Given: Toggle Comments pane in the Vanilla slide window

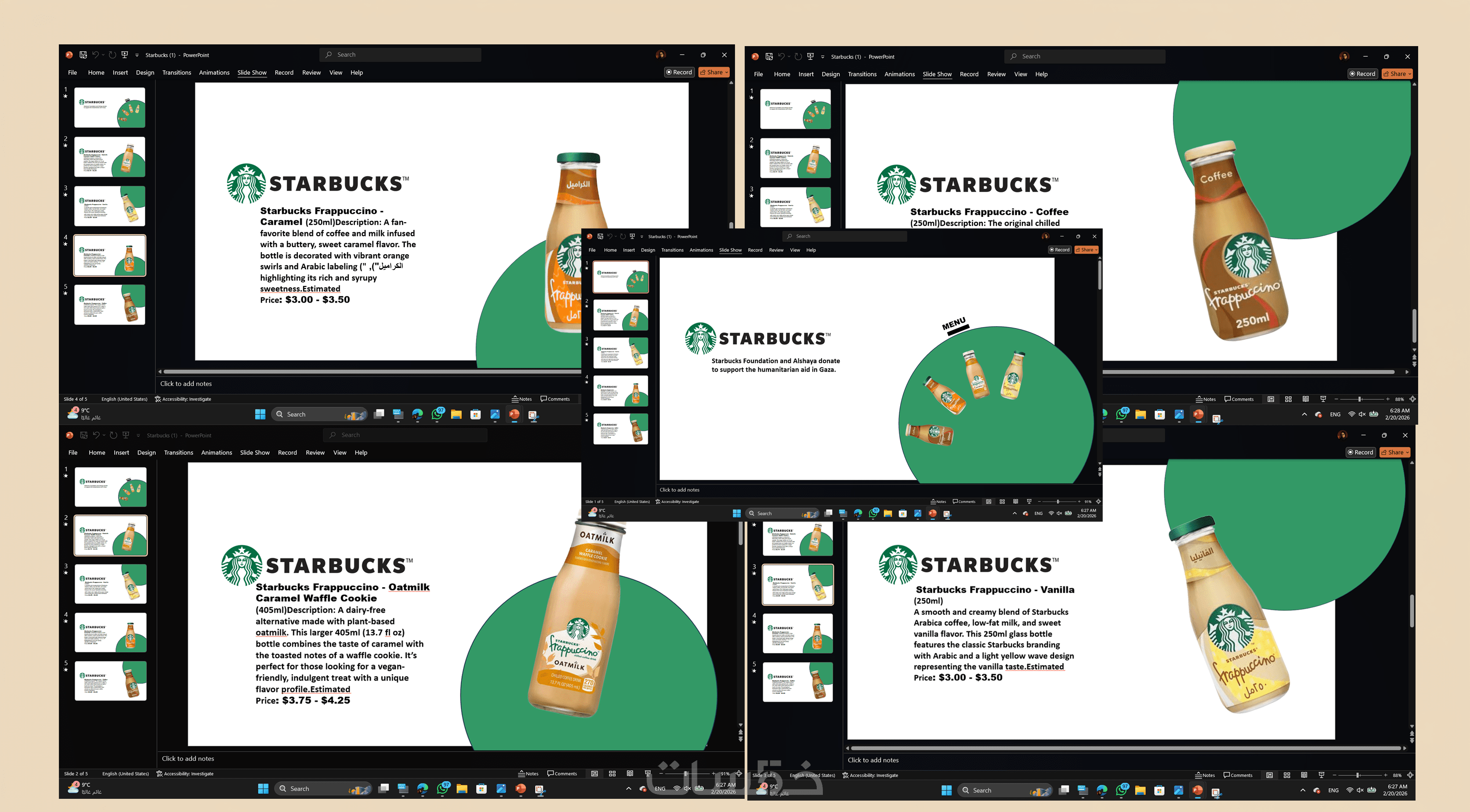Looking at the screenshot, I should pos(1238,775).
